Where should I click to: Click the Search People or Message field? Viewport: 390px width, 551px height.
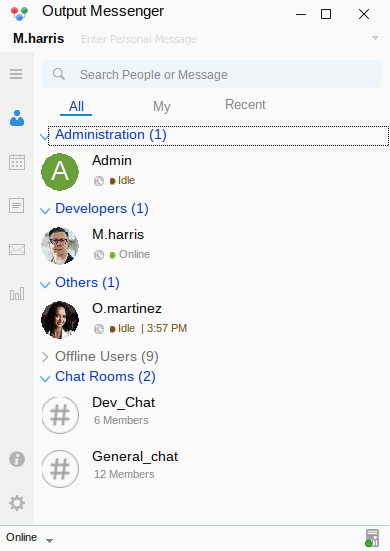(x=212, y=74)
